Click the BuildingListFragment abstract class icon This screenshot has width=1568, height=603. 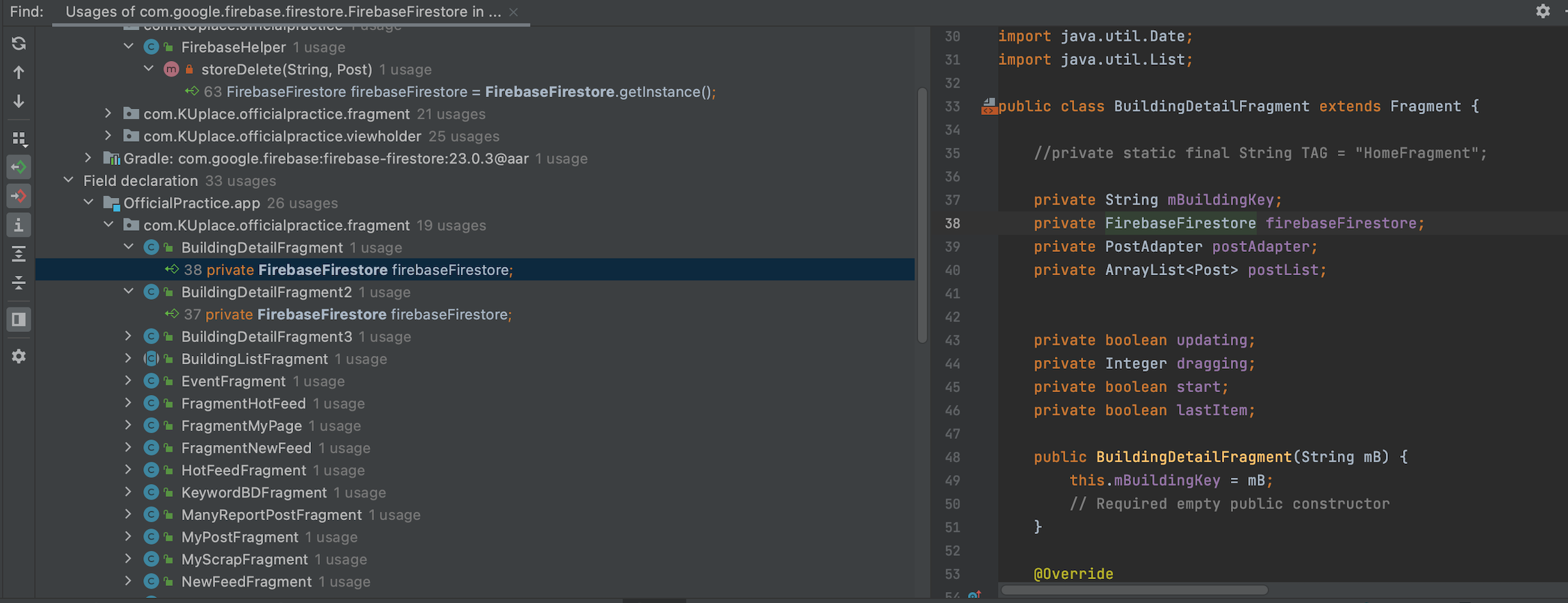[151, 359]
